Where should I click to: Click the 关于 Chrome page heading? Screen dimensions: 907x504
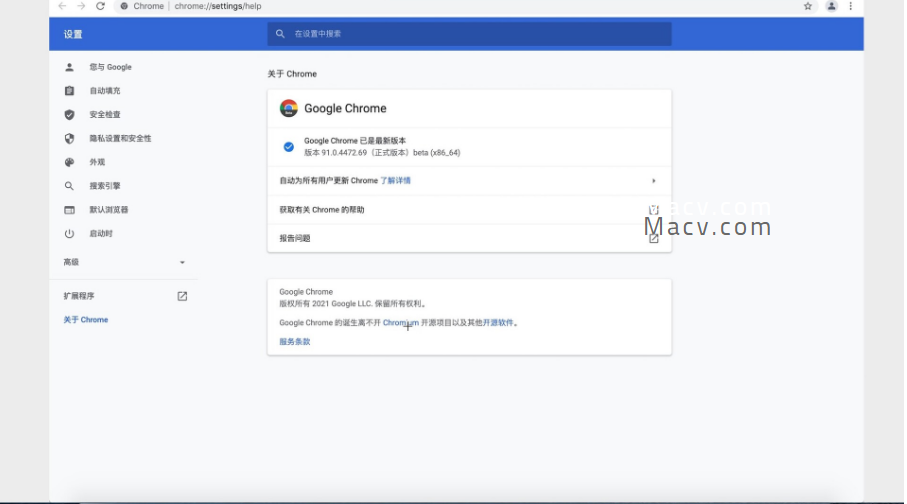point(292,74)
